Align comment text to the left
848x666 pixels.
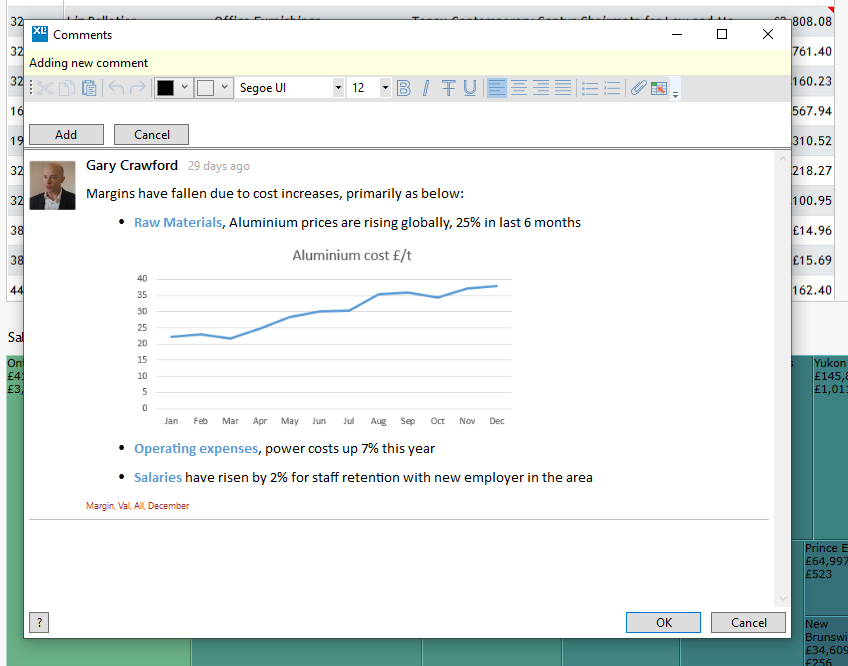pyautogui.click(x=497, y=88)
